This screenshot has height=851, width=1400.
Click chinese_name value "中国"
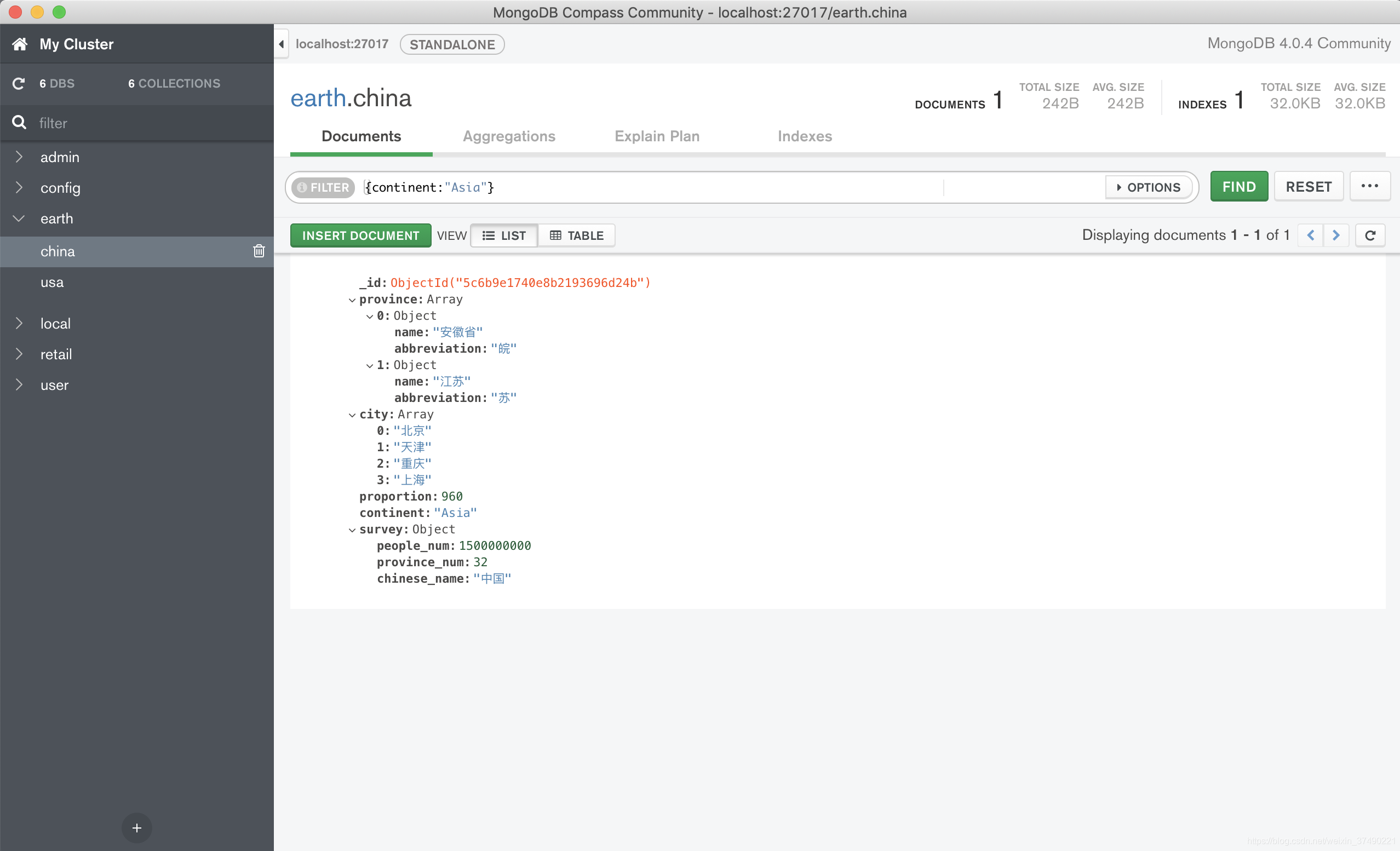pos(492,578)
